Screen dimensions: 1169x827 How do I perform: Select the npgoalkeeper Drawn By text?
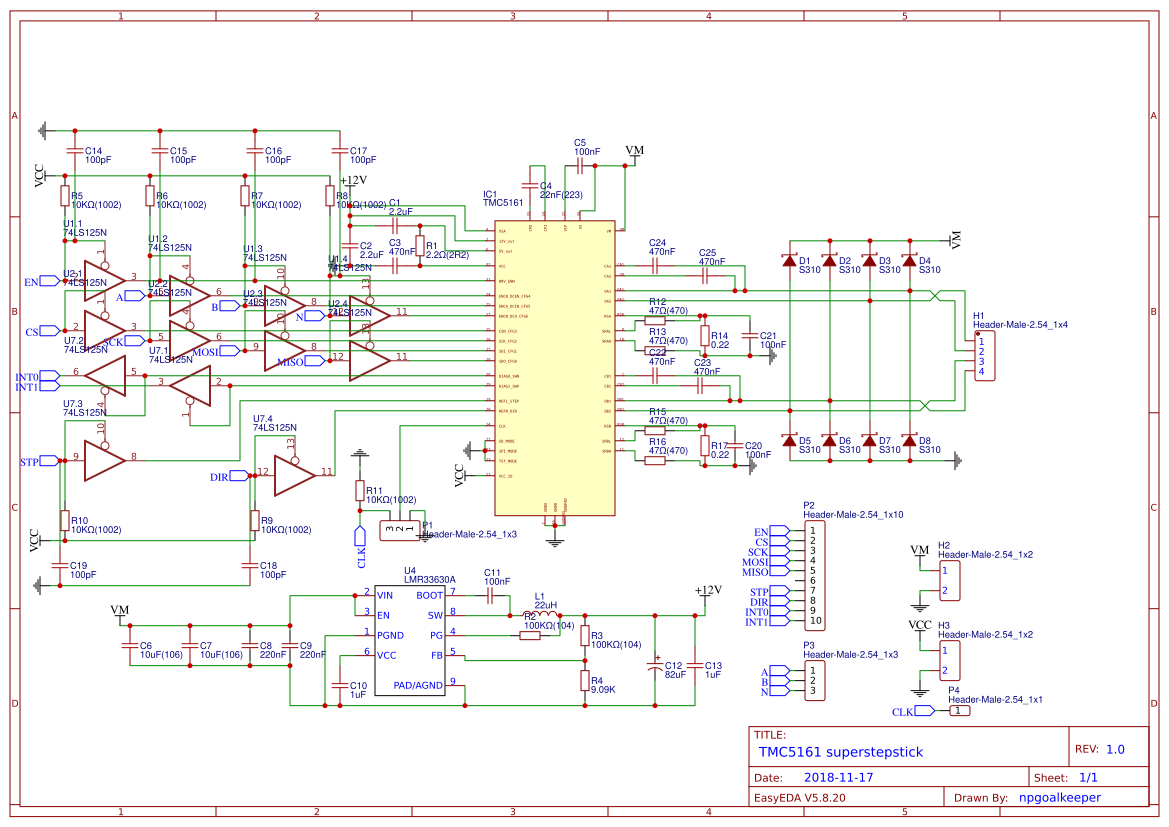click(1061, 797)
